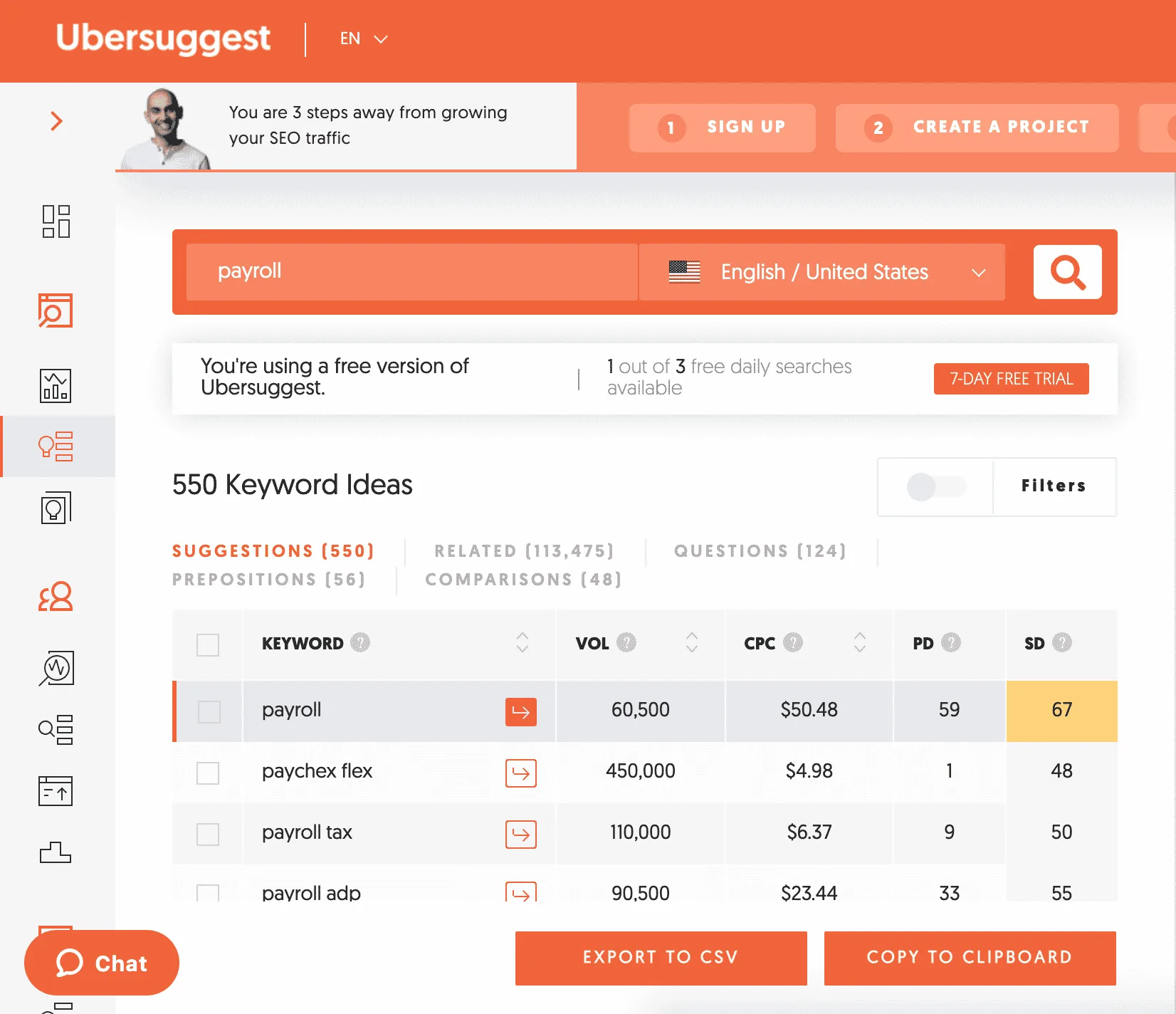
Task: Switch to the QUESTIONS (124) tab
Action: 760,551
